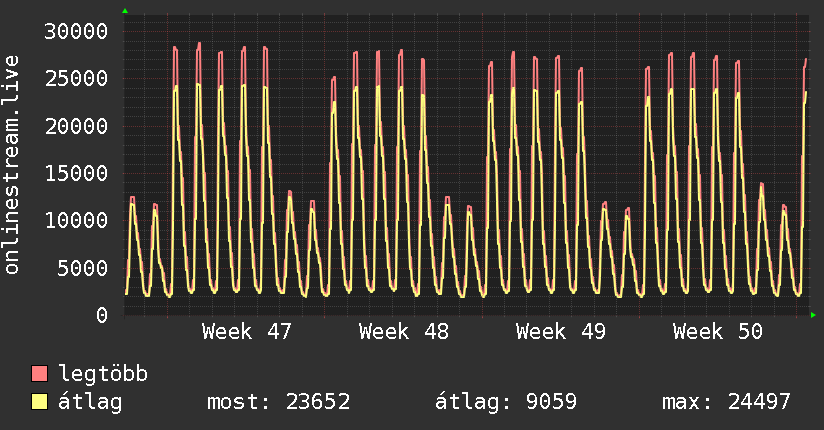Click the 30000 y-axis tick label
This screenshot has width=824, height=430.
(x=76, y=32)
